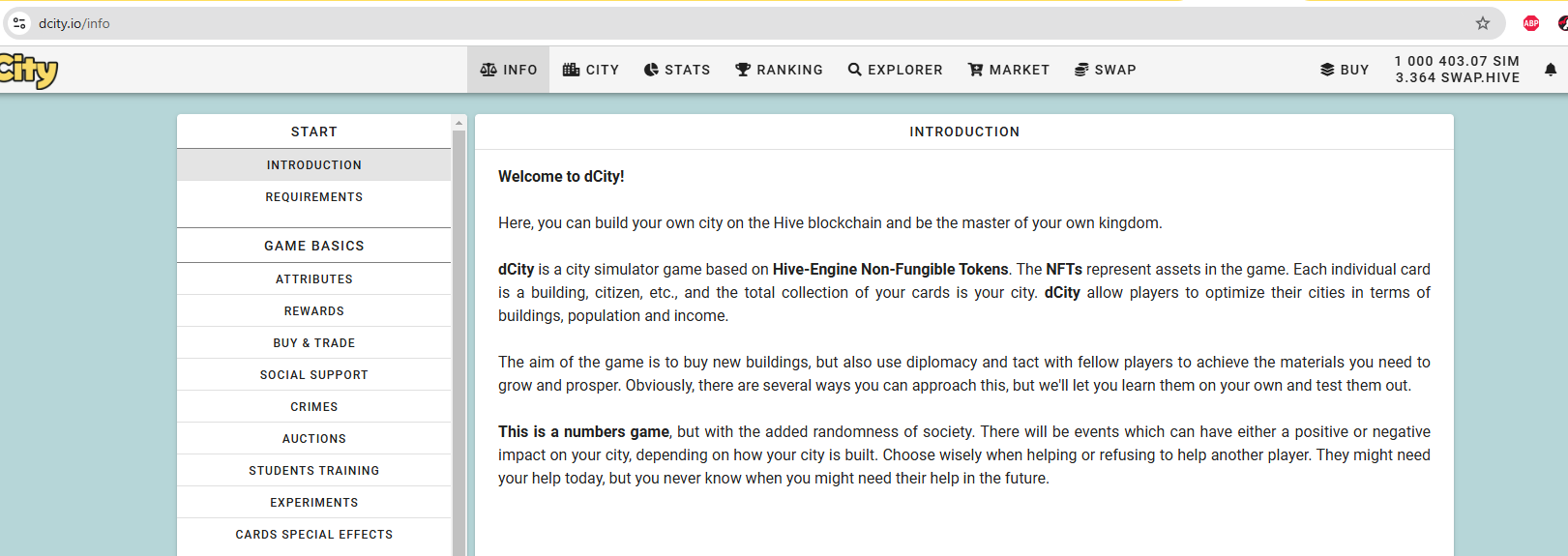
Task: Open the Requirements section
Action: pyautogui.click(x=314, y=197)
